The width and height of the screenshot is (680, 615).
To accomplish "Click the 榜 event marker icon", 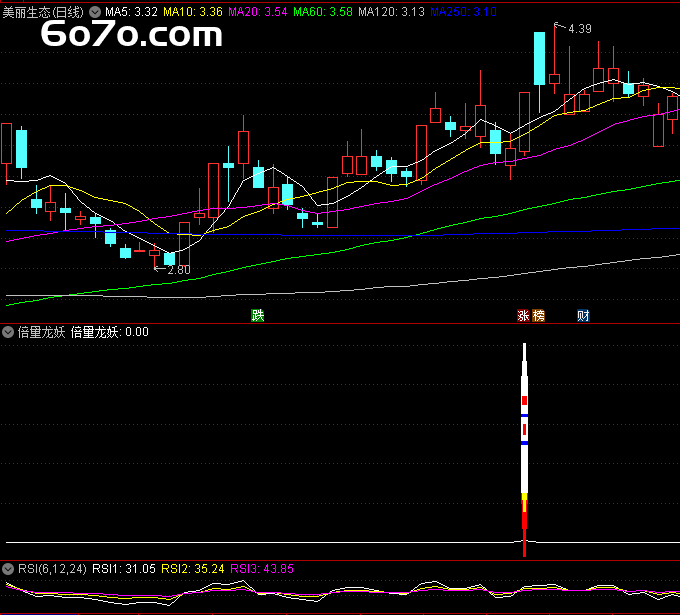I will click(x=538, y=315).
